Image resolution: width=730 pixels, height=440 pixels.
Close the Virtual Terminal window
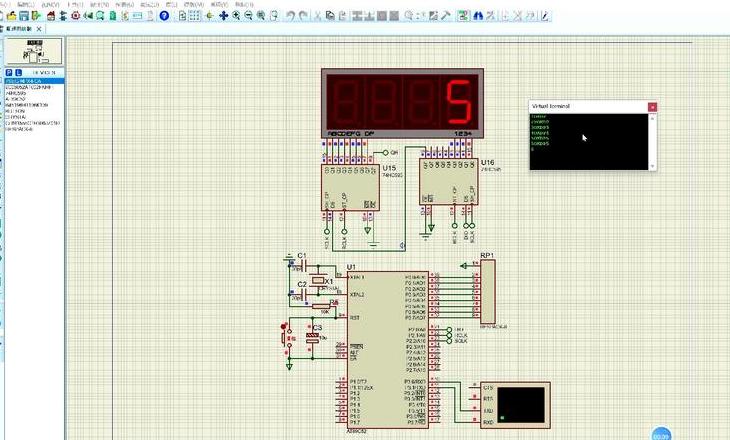click(x=652, y=107)
